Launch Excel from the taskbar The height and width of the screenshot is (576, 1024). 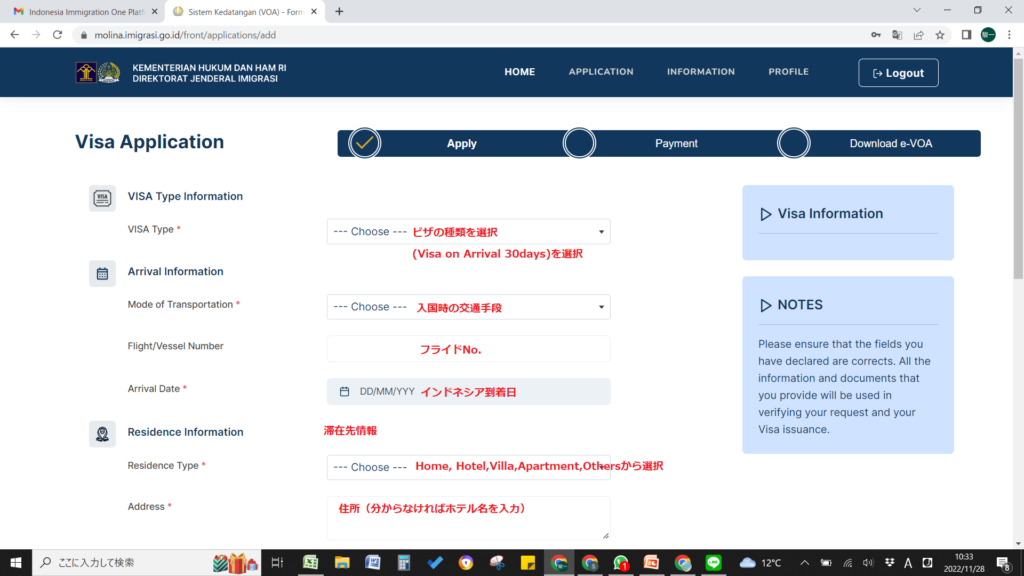pos(310,564)
